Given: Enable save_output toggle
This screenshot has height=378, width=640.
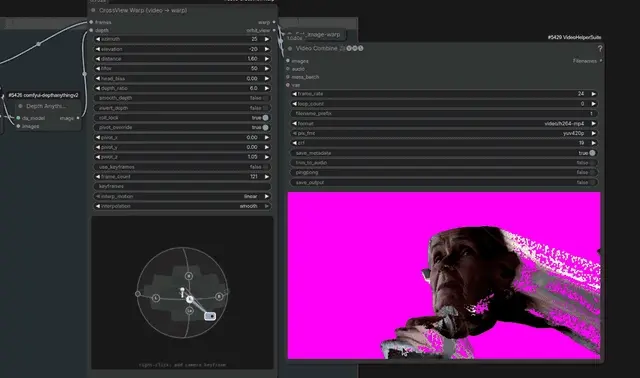Looking at the screenshot, I should (x=444, y=182).
